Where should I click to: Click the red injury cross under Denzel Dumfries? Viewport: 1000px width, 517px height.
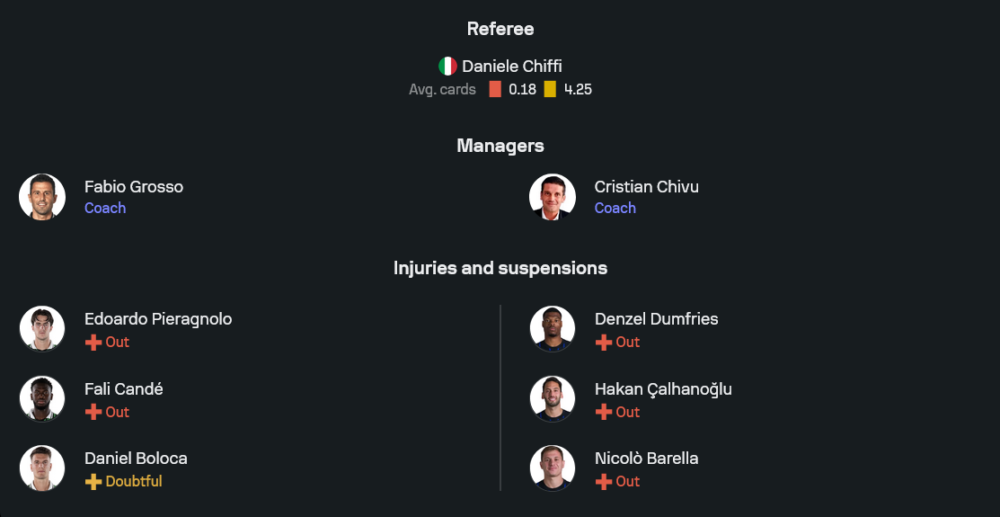[603, 342]
